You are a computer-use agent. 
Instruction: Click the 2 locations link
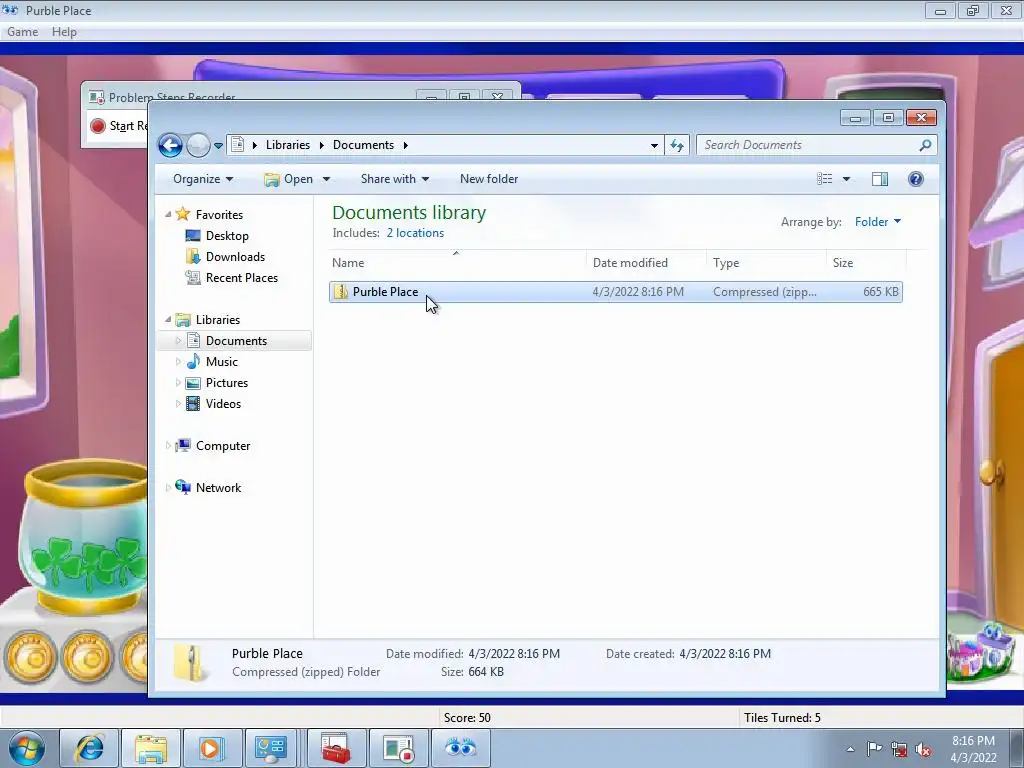coord(415,233)
